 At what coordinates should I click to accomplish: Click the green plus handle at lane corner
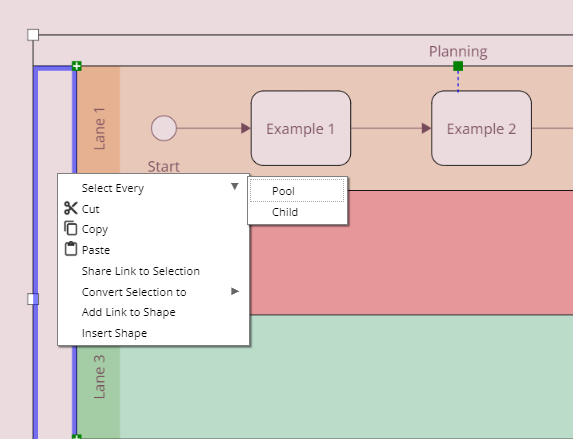click(x=76, y=66)
